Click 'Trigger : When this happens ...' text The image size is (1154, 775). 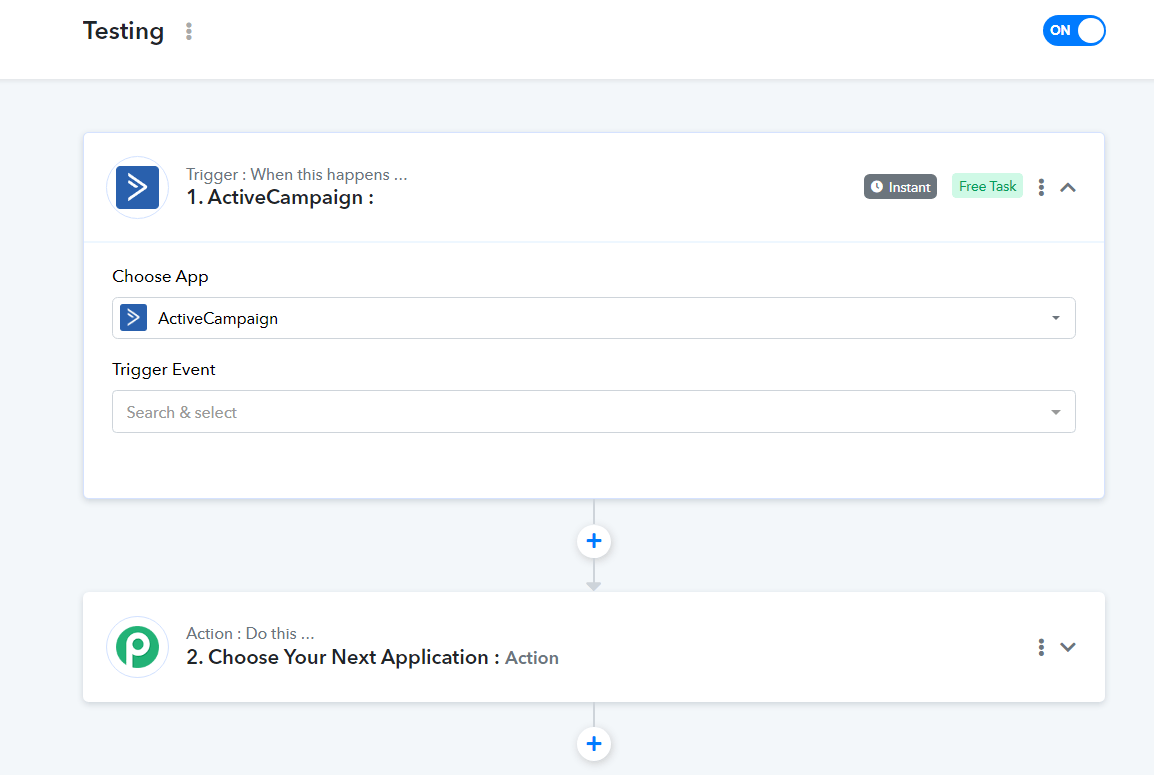pyautogui.click(x=296, y=174)
